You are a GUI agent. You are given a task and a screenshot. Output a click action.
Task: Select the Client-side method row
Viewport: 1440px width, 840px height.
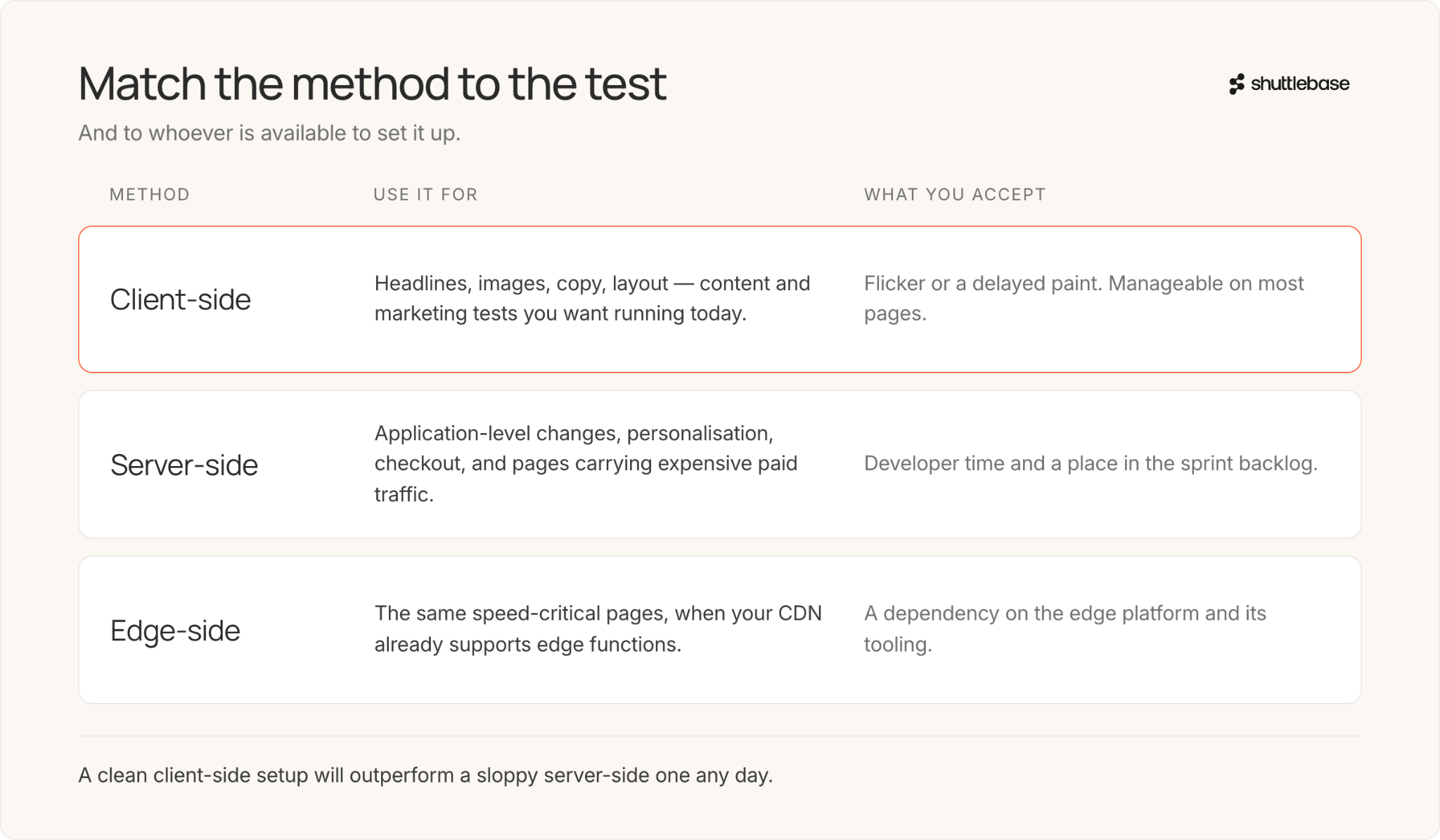tap(720, 299)
